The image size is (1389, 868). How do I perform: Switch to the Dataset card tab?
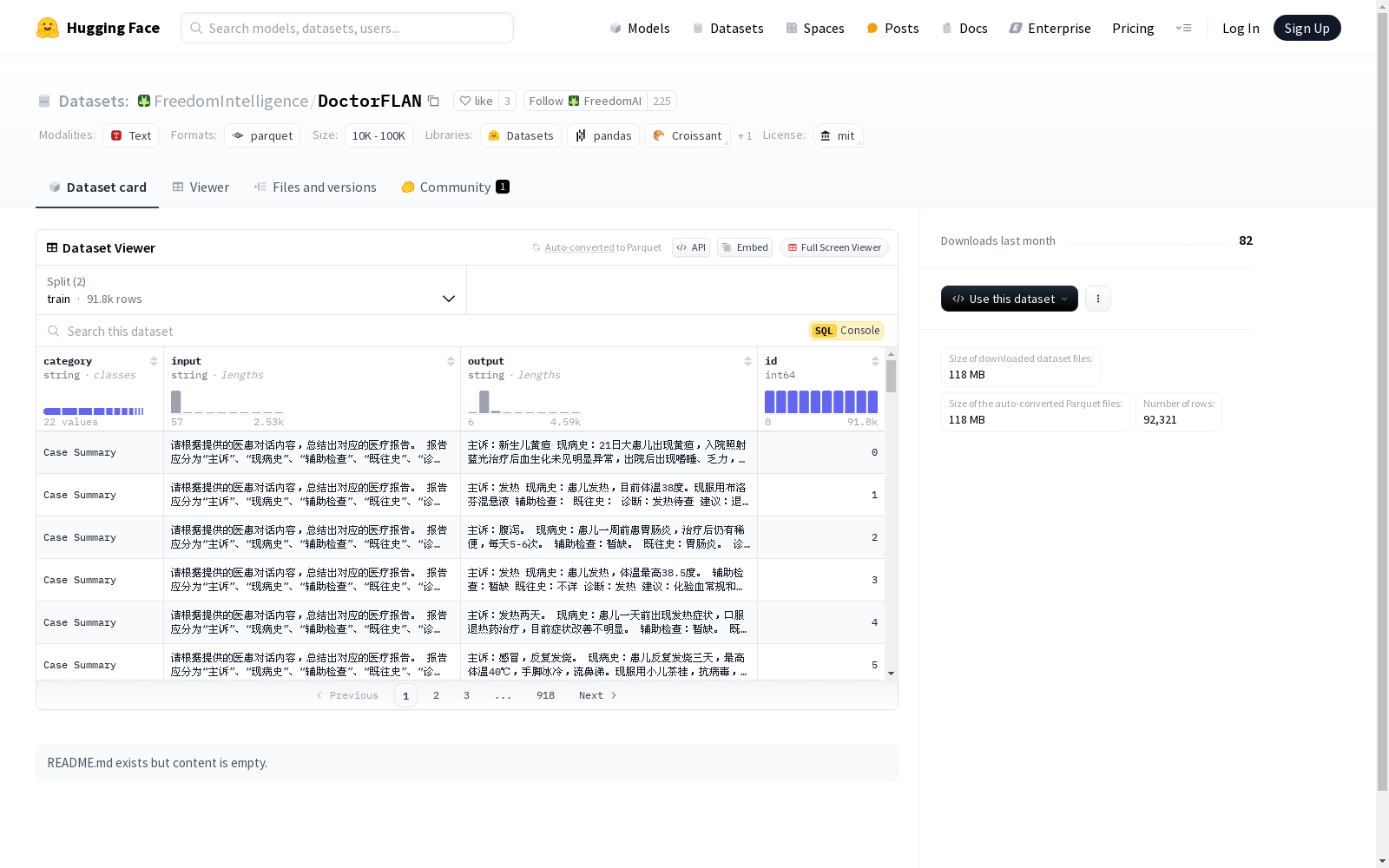tap(97, 187)
